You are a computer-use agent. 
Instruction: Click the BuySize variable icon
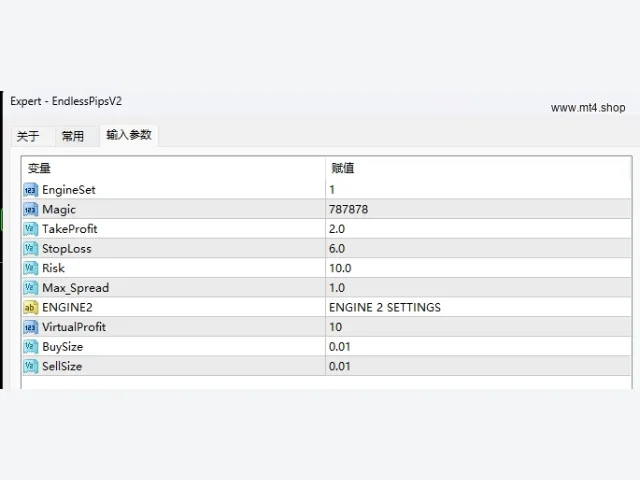[31, 347]
